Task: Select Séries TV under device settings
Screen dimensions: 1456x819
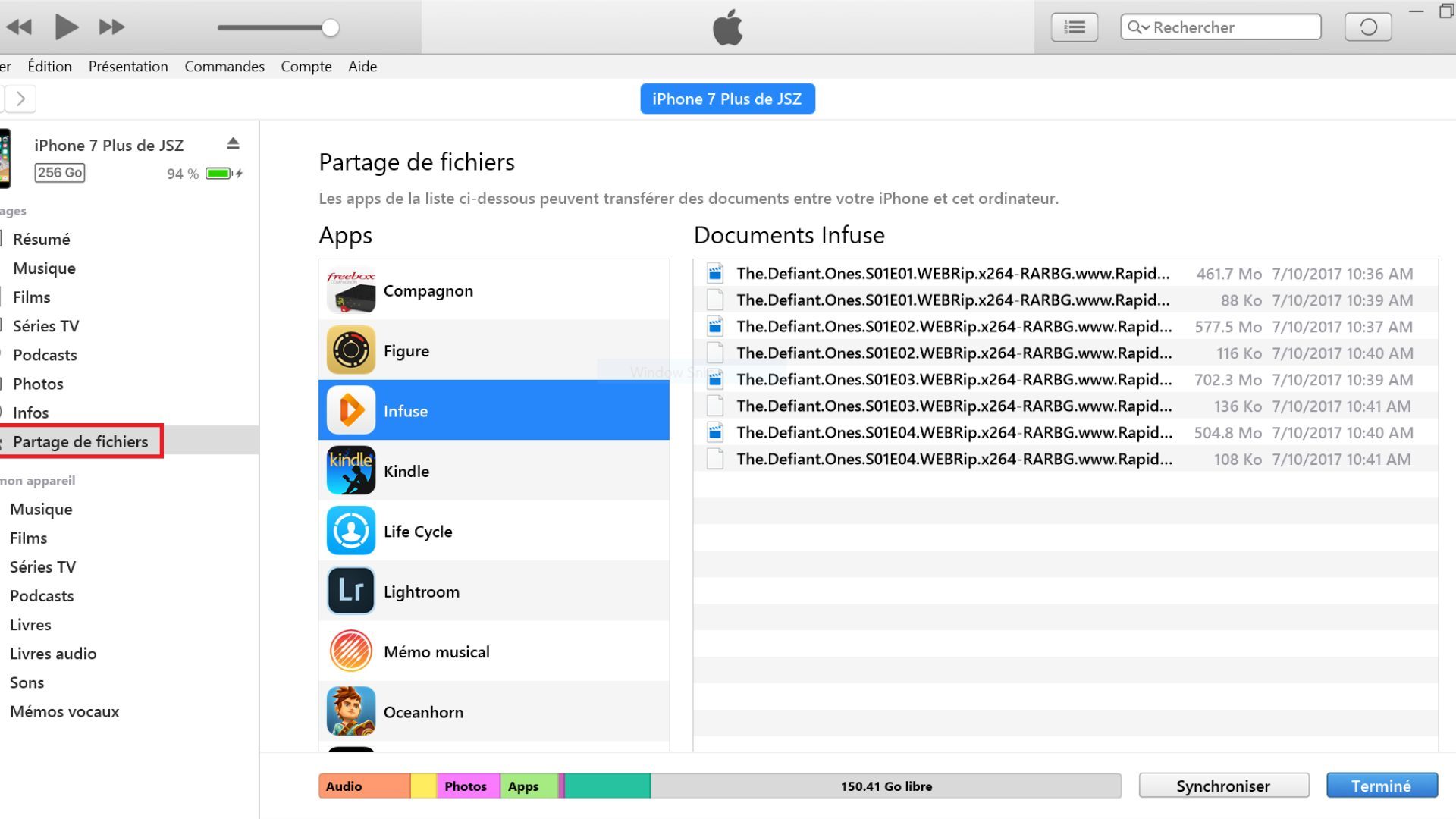Action: (45, 326)
